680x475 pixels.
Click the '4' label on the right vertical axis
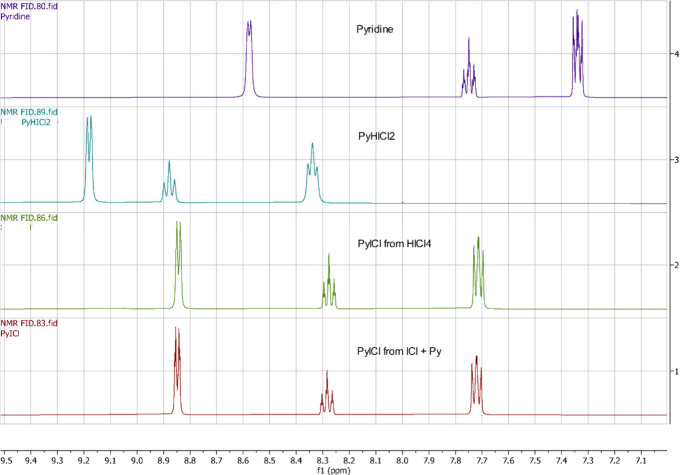[677, 53]
